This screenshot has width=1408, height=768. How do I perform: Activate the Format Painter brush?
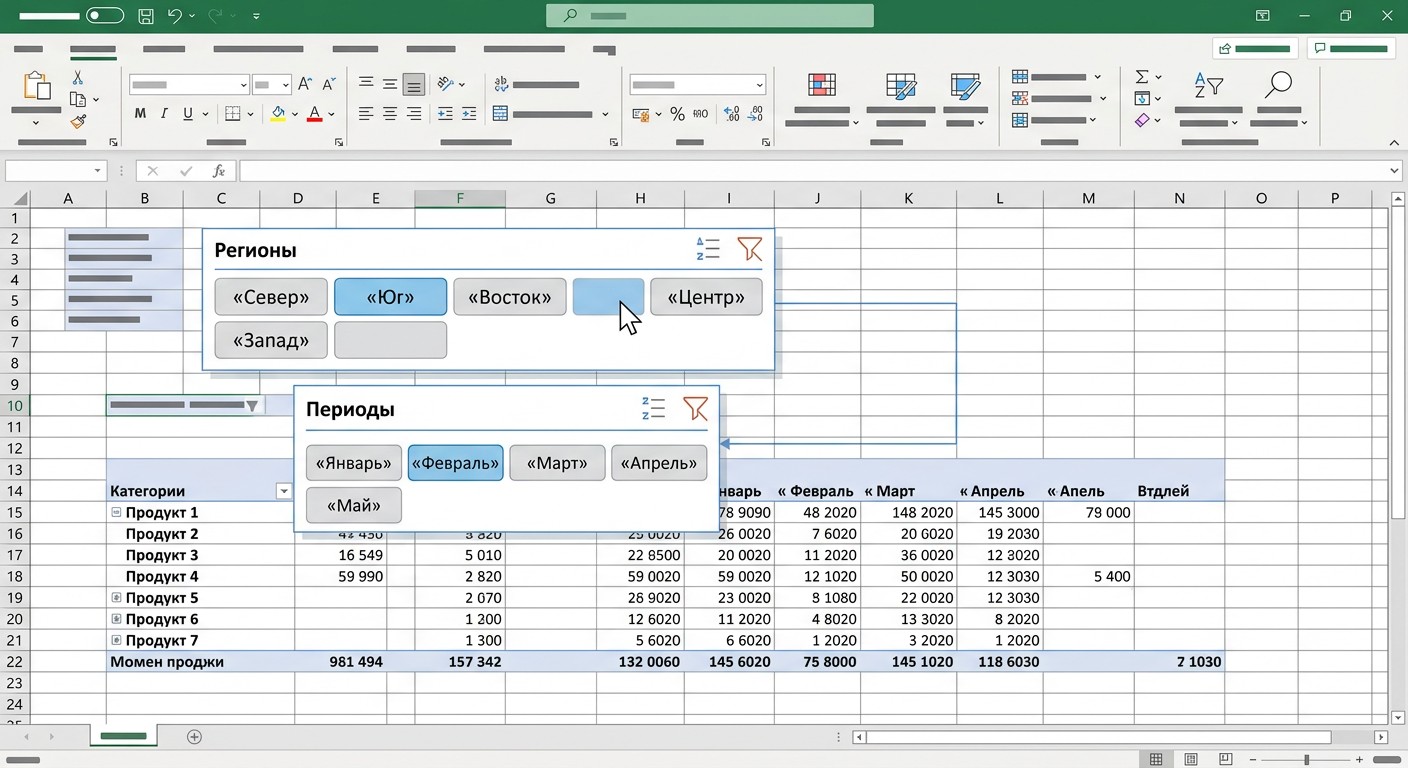(78, 121)
